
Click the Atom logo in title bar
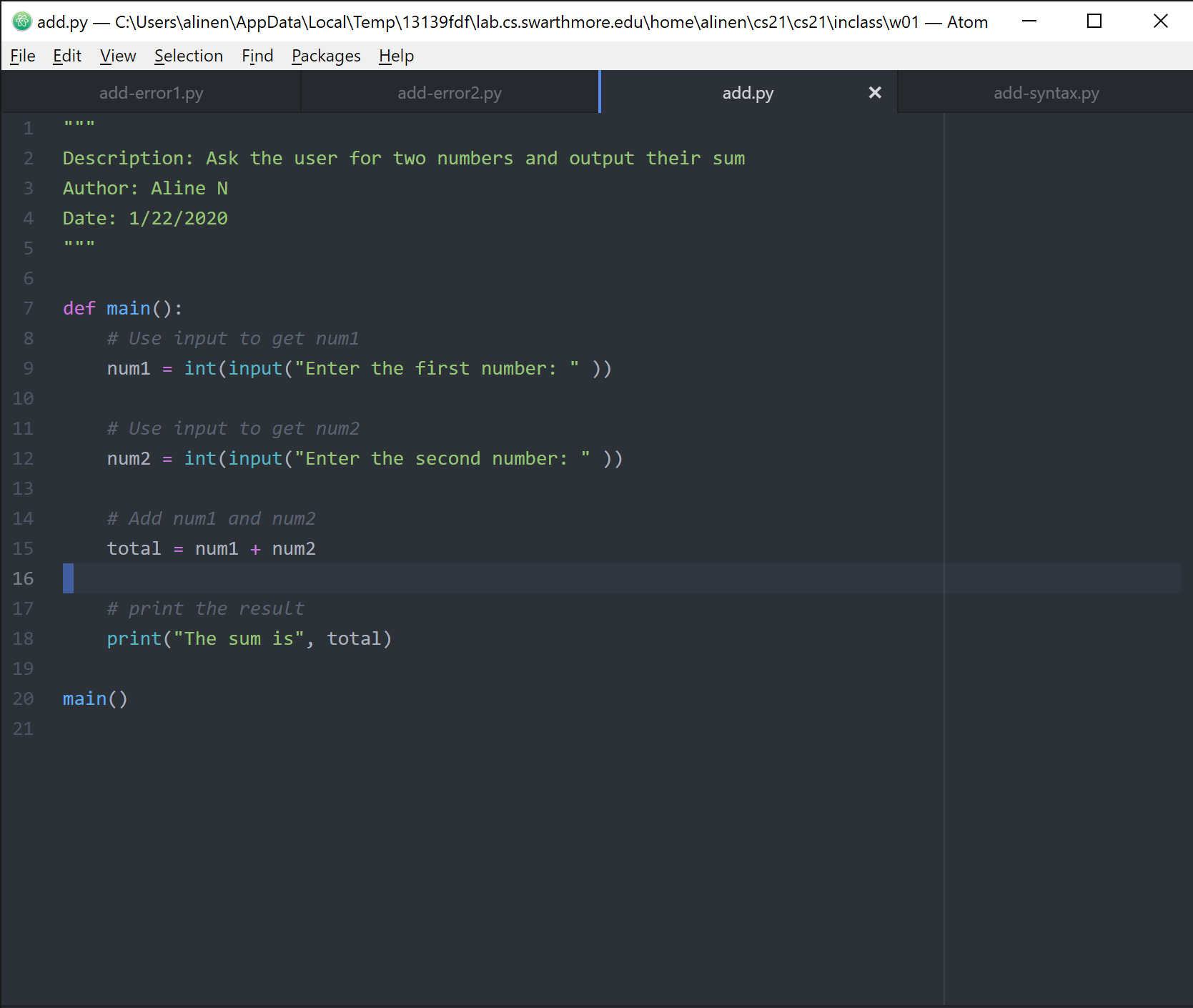tap(22, 21)
